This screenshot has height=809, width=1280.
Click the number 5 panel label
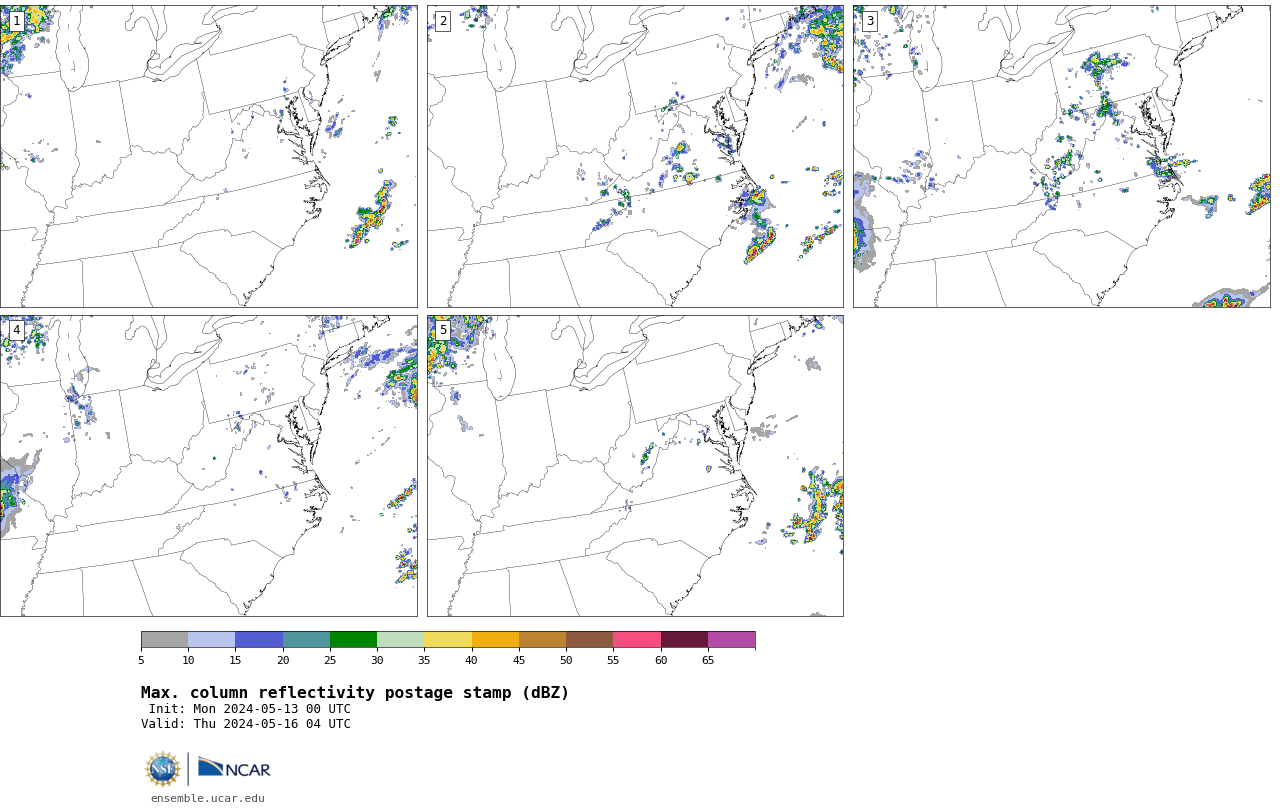pos(443,330)
